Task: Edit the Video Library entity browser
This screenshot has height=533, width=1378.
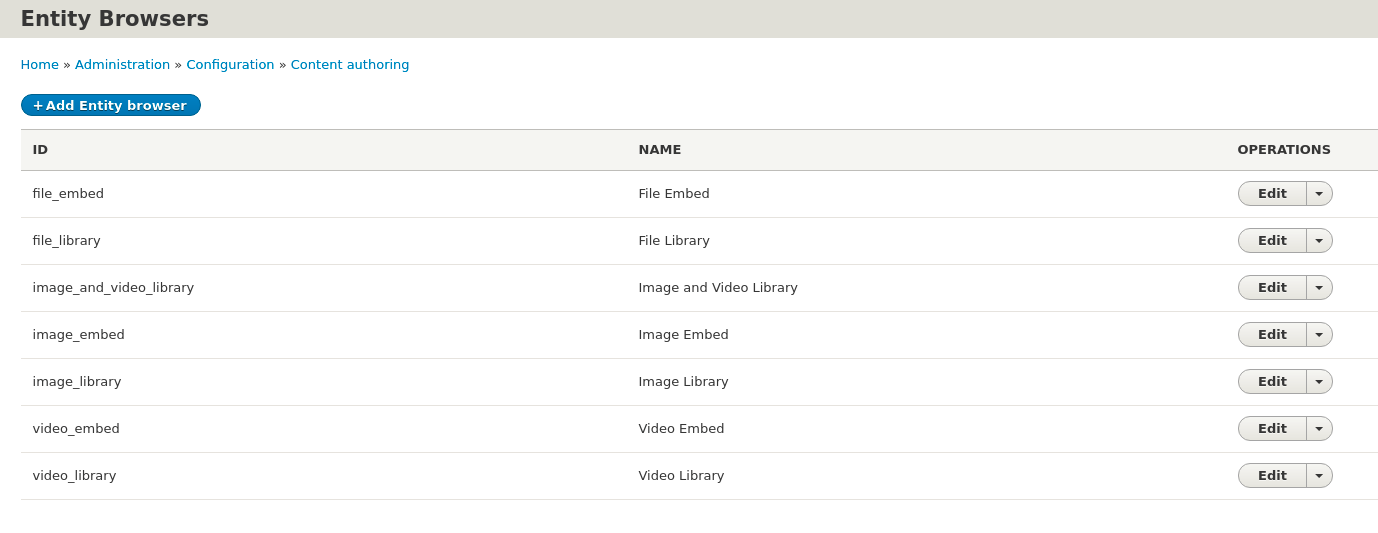Action: (x=1272, y=476)
